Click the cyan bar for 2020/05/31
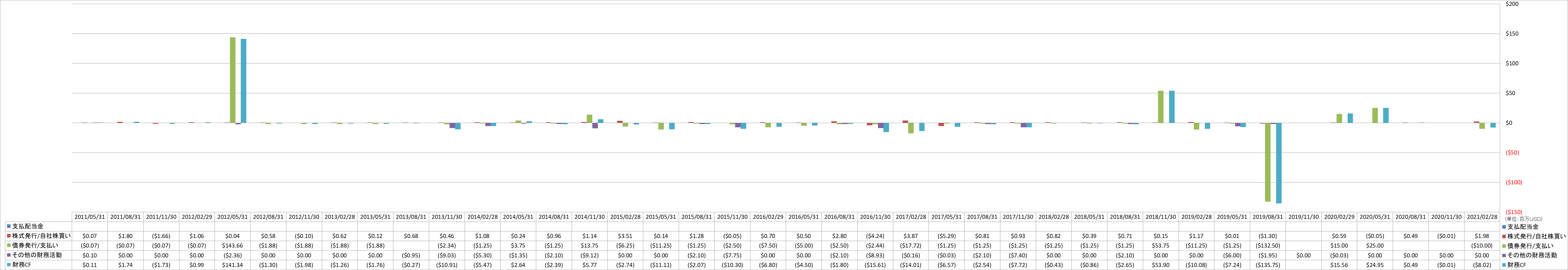 tap(1386, 116)
